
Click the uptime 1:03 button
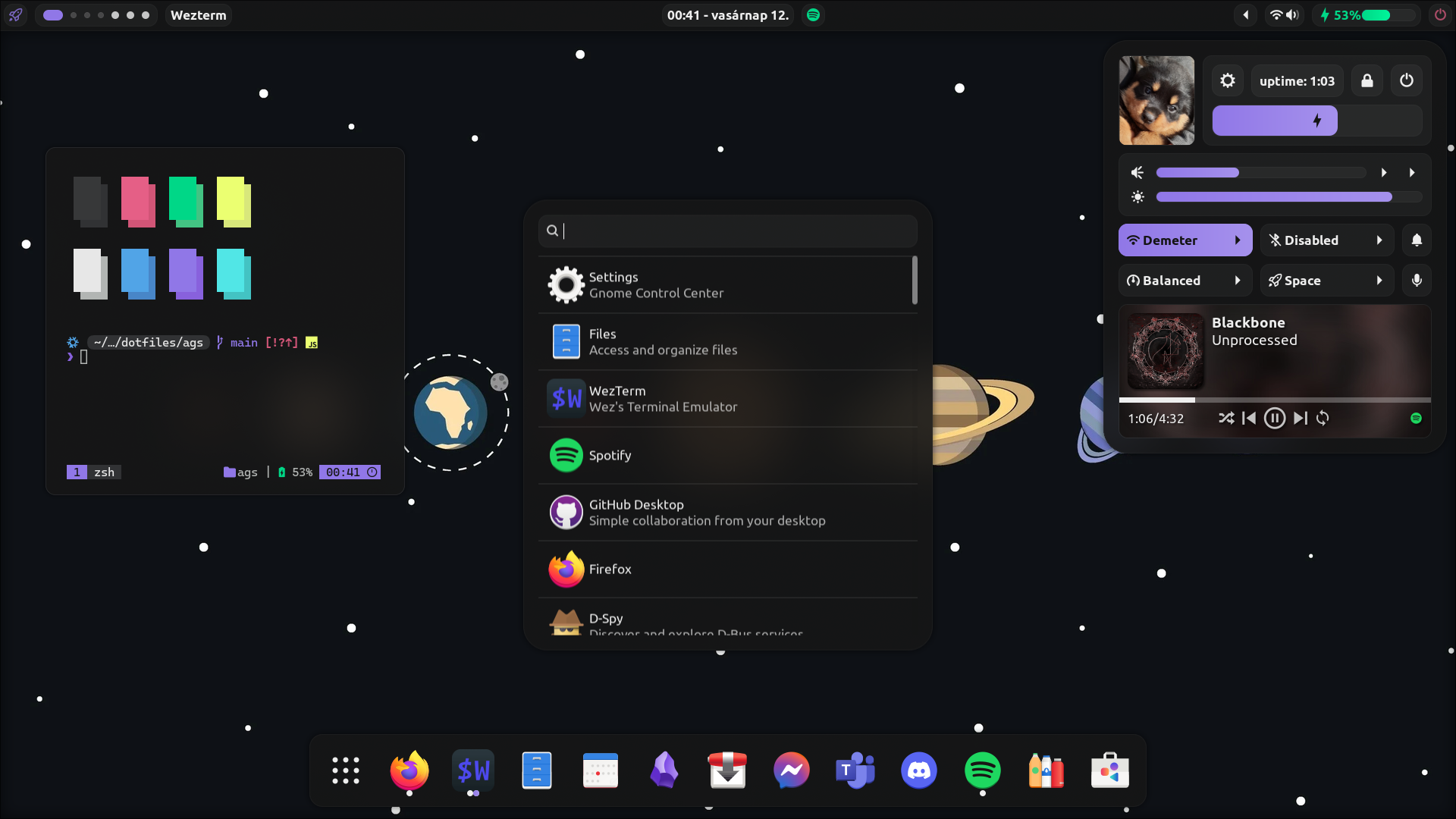(1297, 80)
